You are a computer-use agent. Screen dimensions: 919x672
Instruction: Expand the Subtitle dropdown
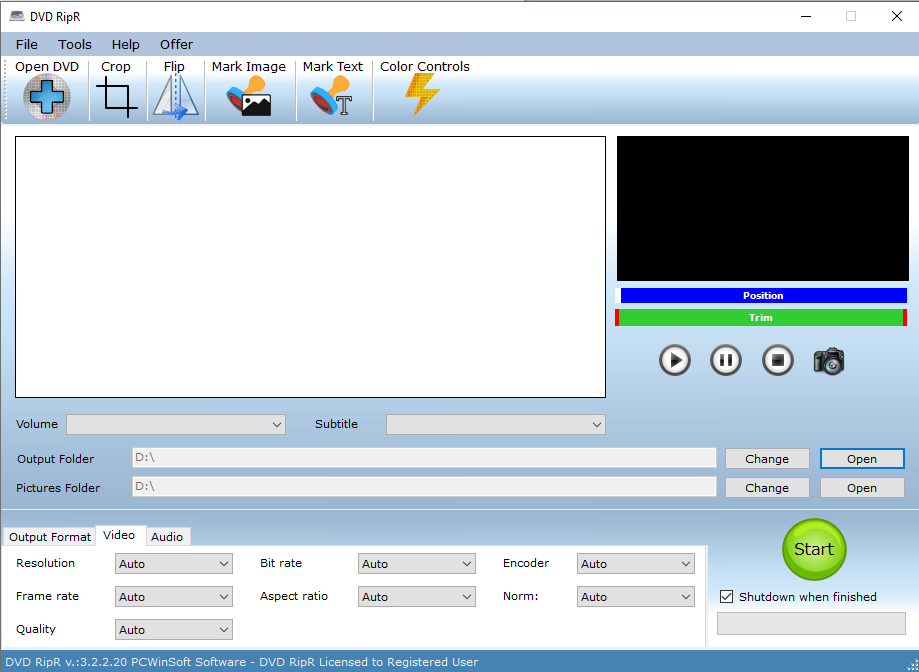(x=496, y=425)
